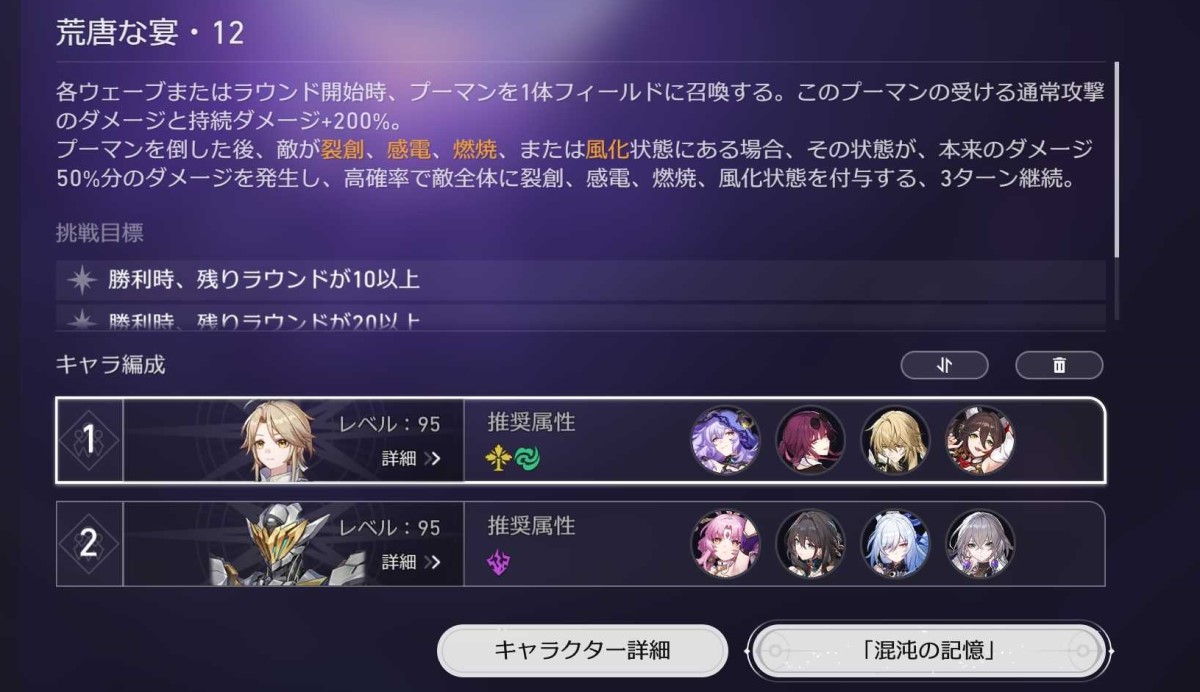Select the blonde character portrait in team 1
This screenshot has height=692, width=1200.
[x=895, y=440]
